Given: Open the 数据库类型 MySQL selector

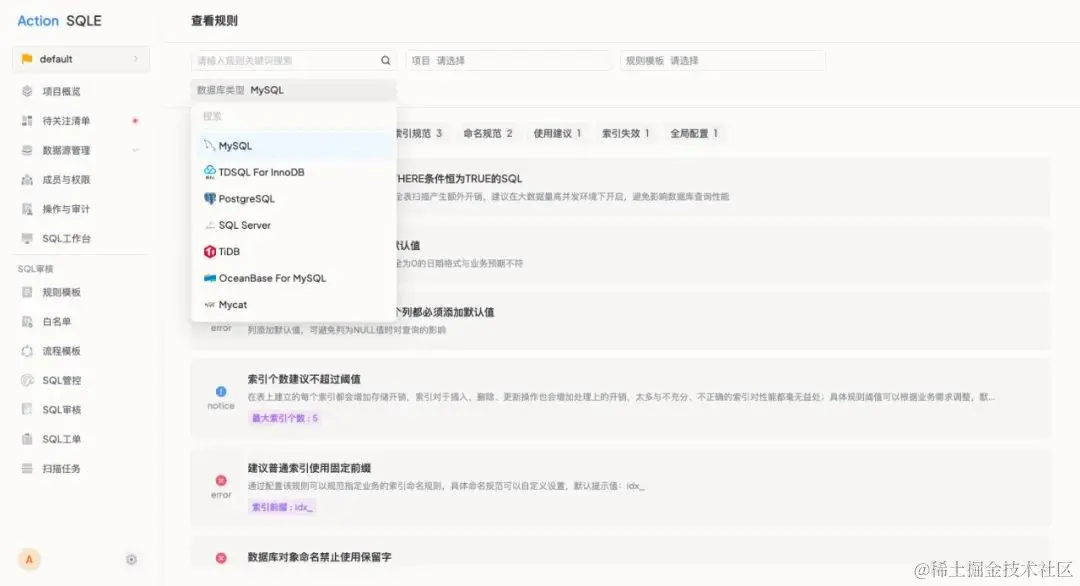Looking at the screenshot, I should click(293, 90).
